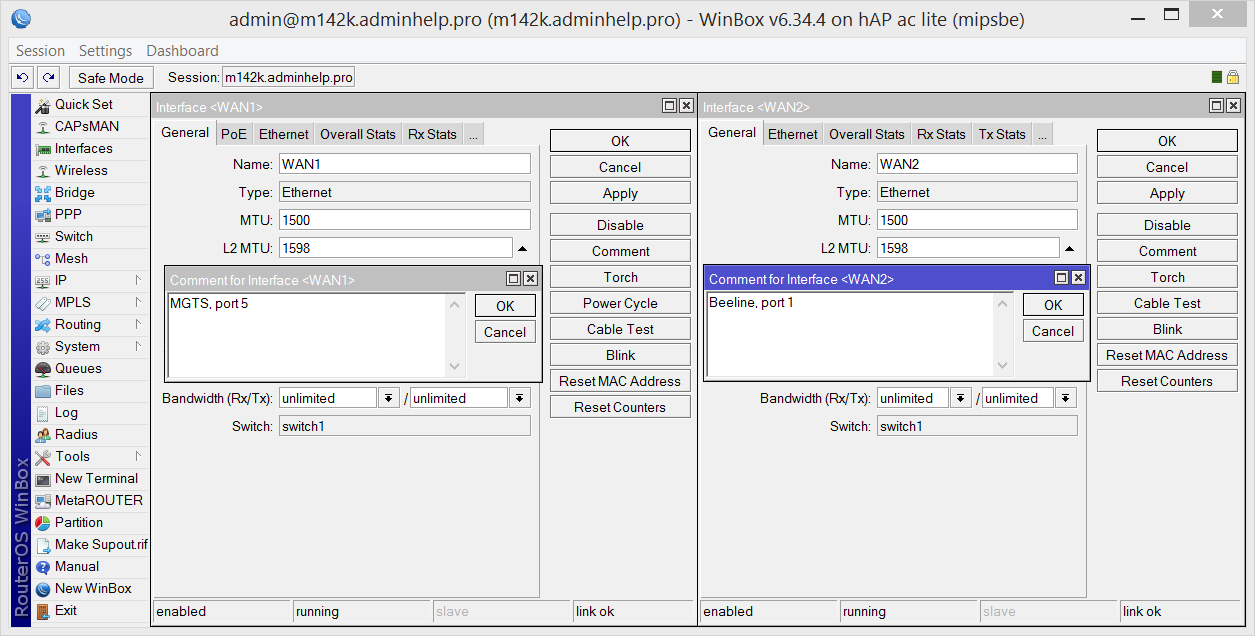Open the Settings menu
This screenshot has height=636, width=1255.
[105, 50]
